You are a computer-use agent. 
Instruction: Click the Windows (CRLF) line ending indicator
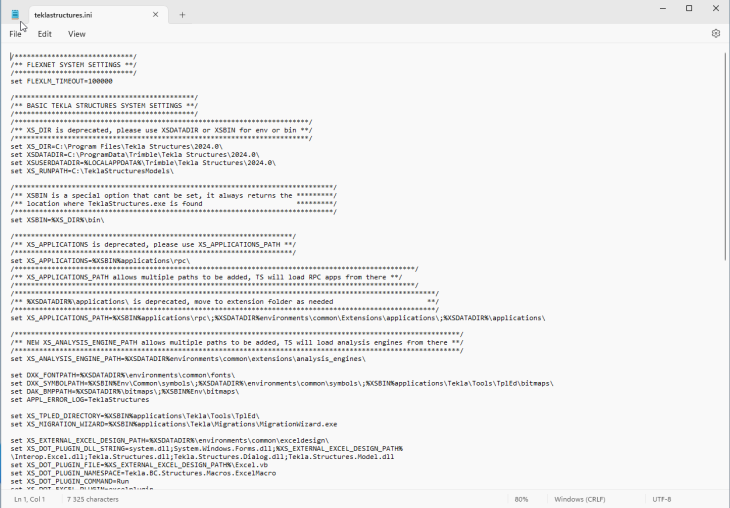click(x=580, y=499)
